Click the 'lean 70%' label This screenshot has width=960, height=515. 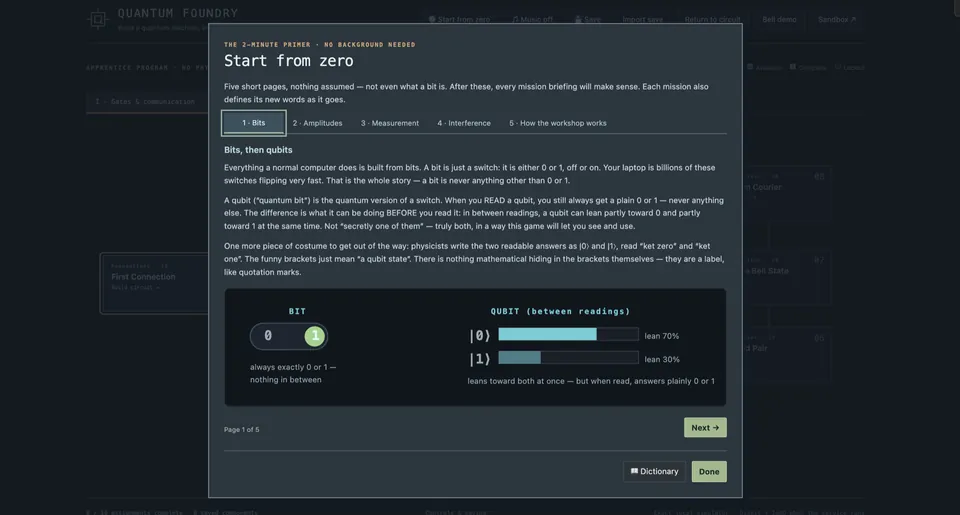[661, 336]
